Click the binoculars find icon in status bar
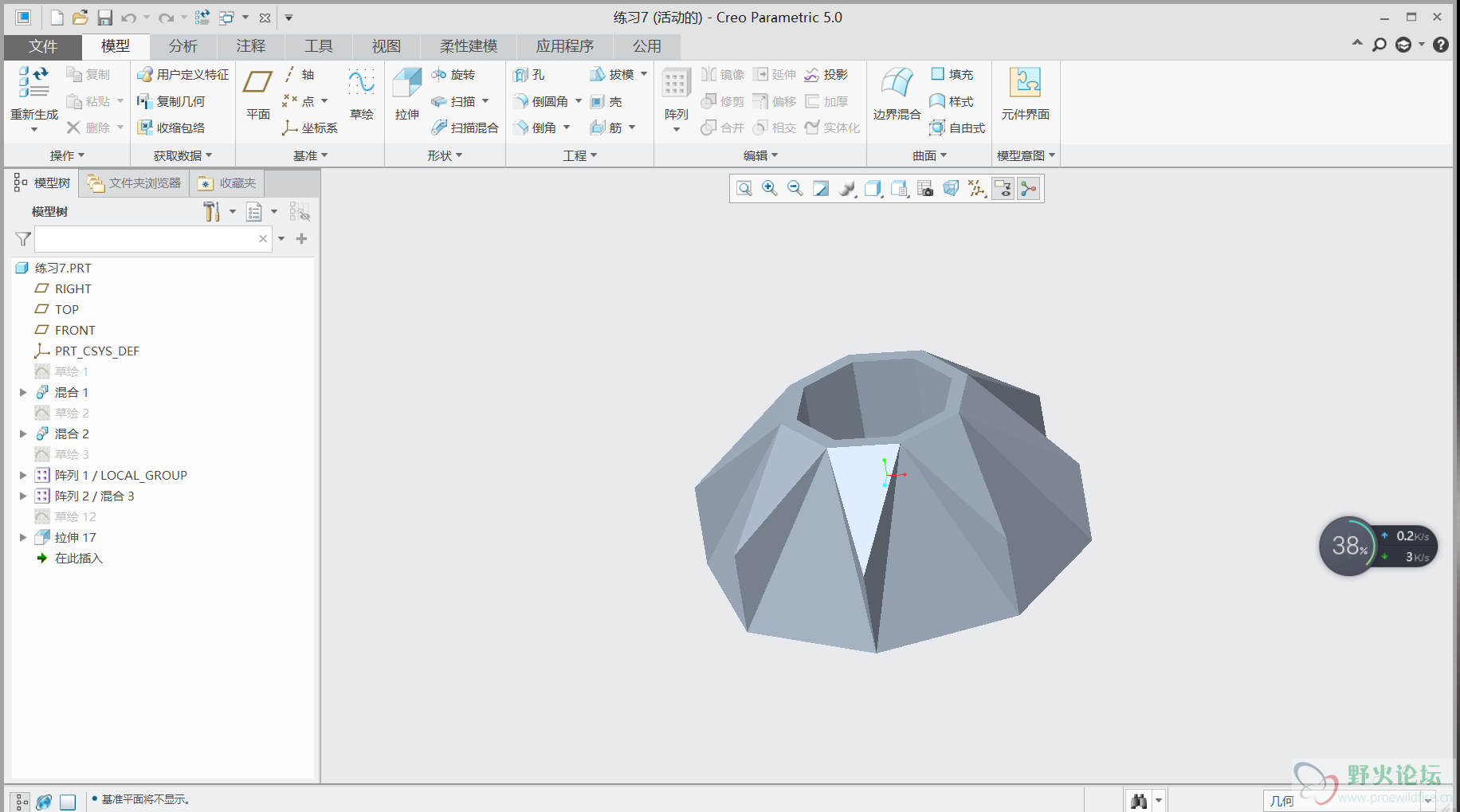The image size is (1460, 812). [x=1139, y=801]
